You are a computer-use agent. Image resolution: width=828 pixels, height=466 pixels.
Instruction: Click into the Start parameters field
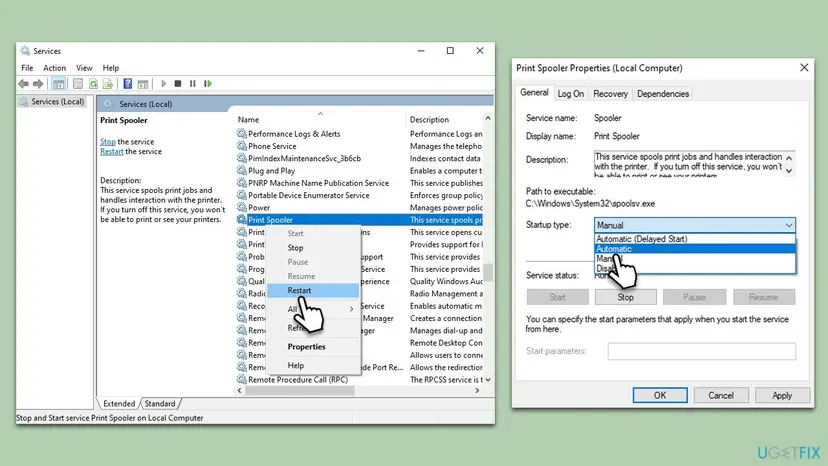702,351
